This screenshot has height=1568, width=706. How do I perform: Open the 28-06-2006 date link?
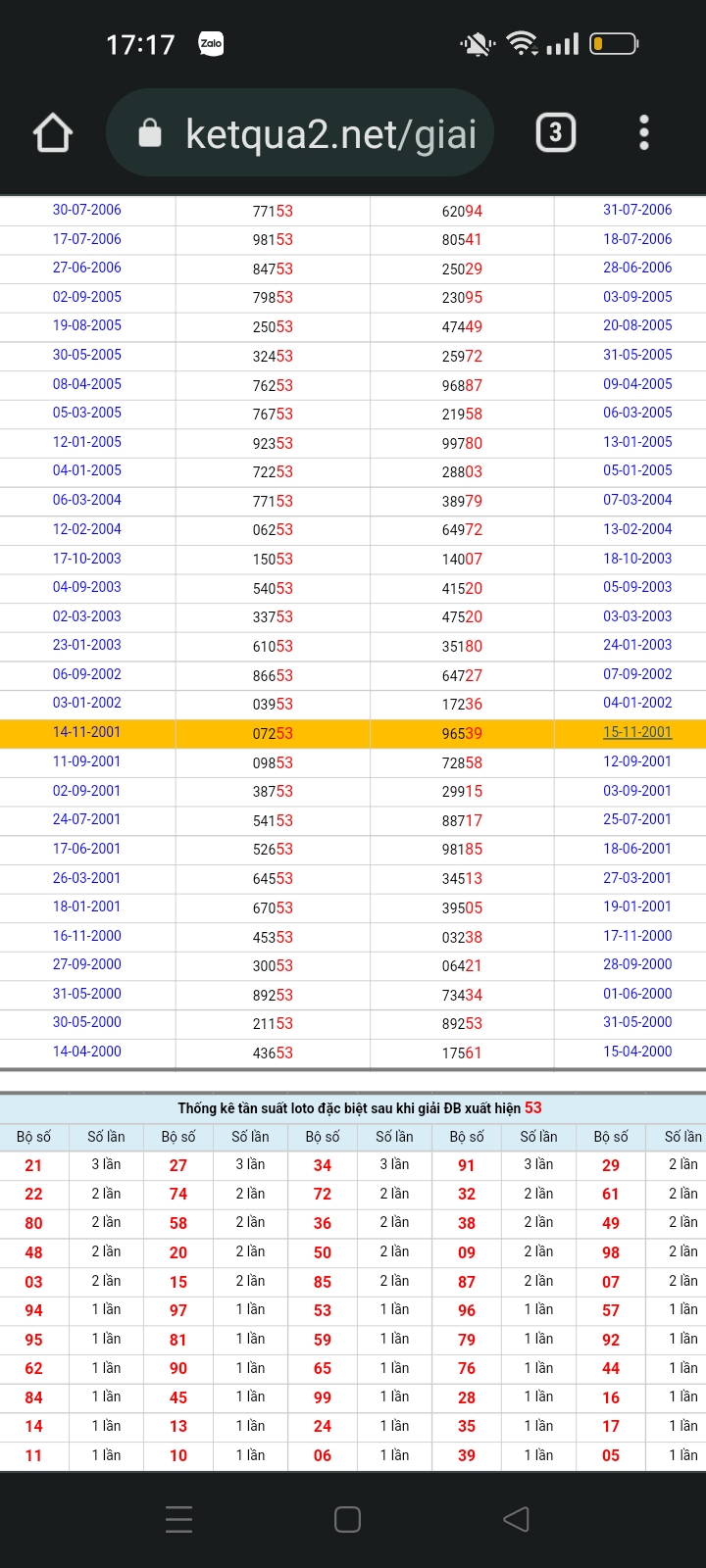(x=637, y=268)
